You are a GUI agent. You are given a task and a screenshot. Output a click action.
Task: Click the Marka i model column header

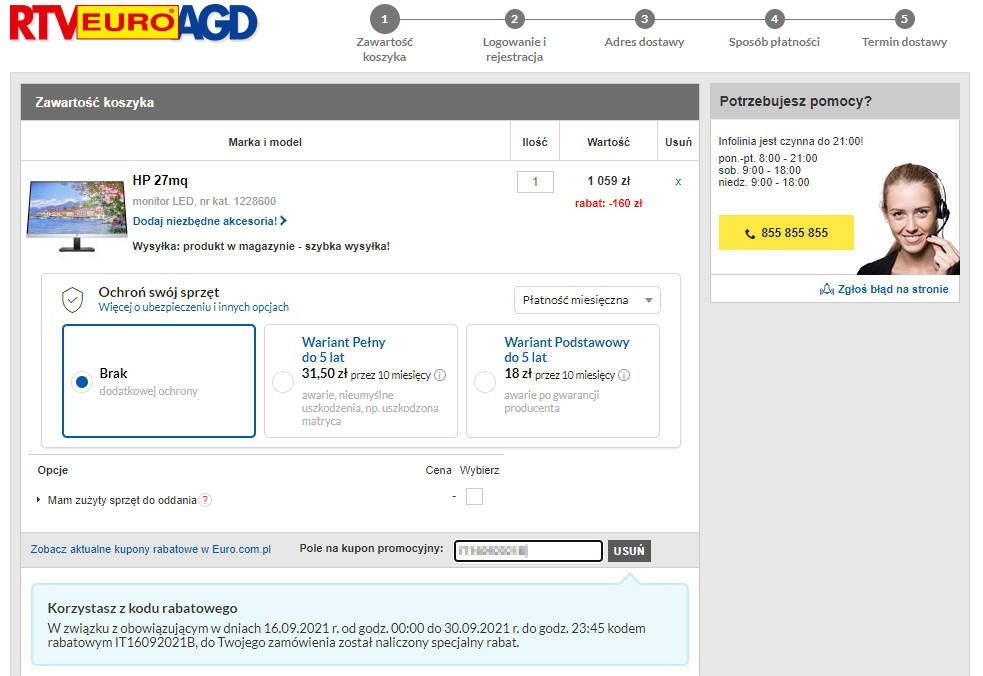(x=265, y=142)
